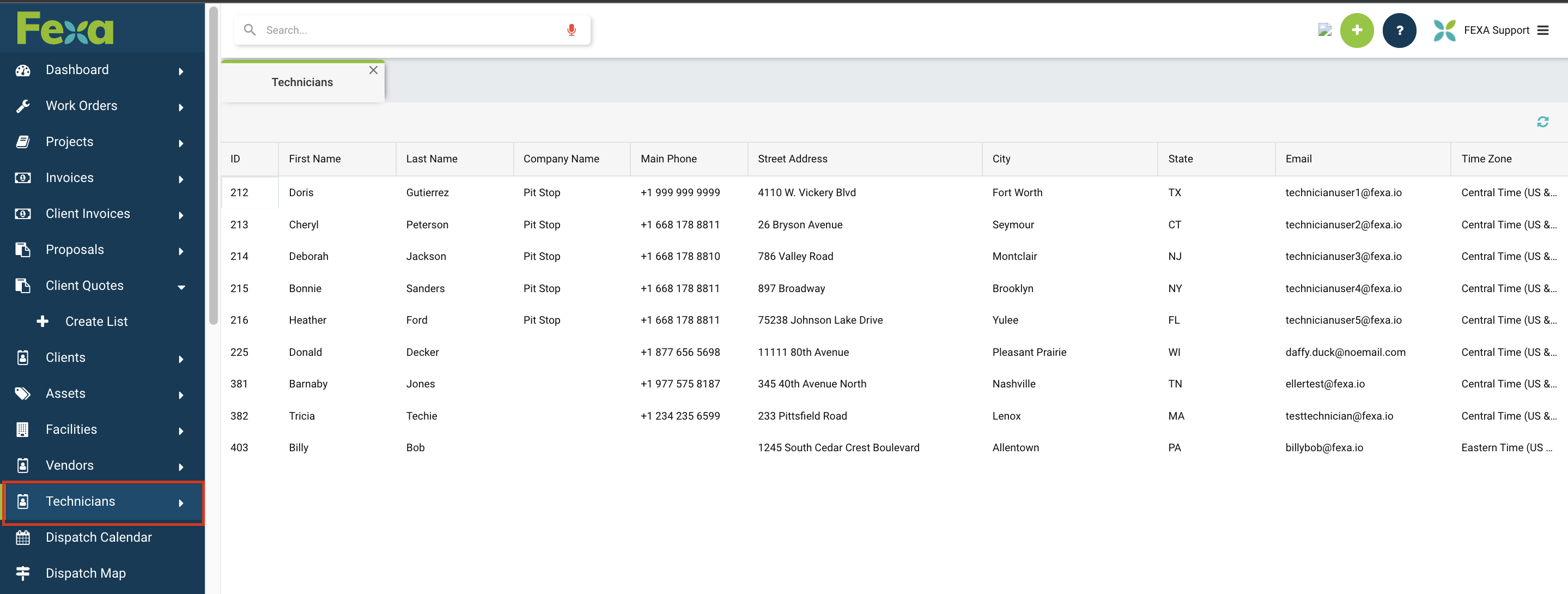
Task: Click the Dispatch Map icon
Action: [22, 573]
